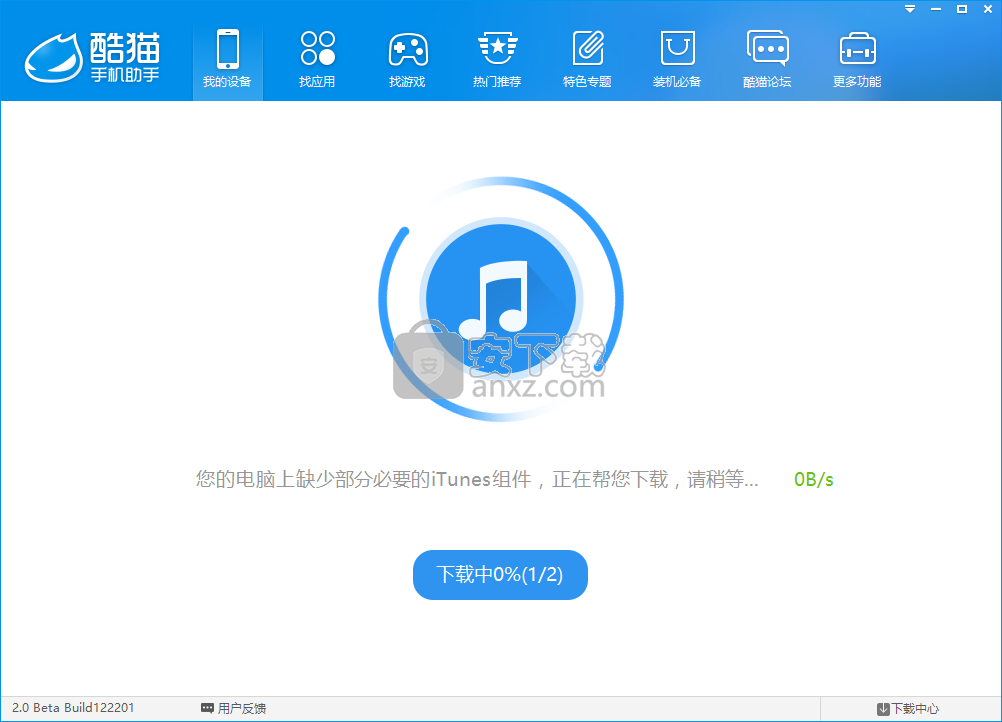Click the iTunes组件 missing message text
Screen dimensions: 1002x722
pos(477,479)
